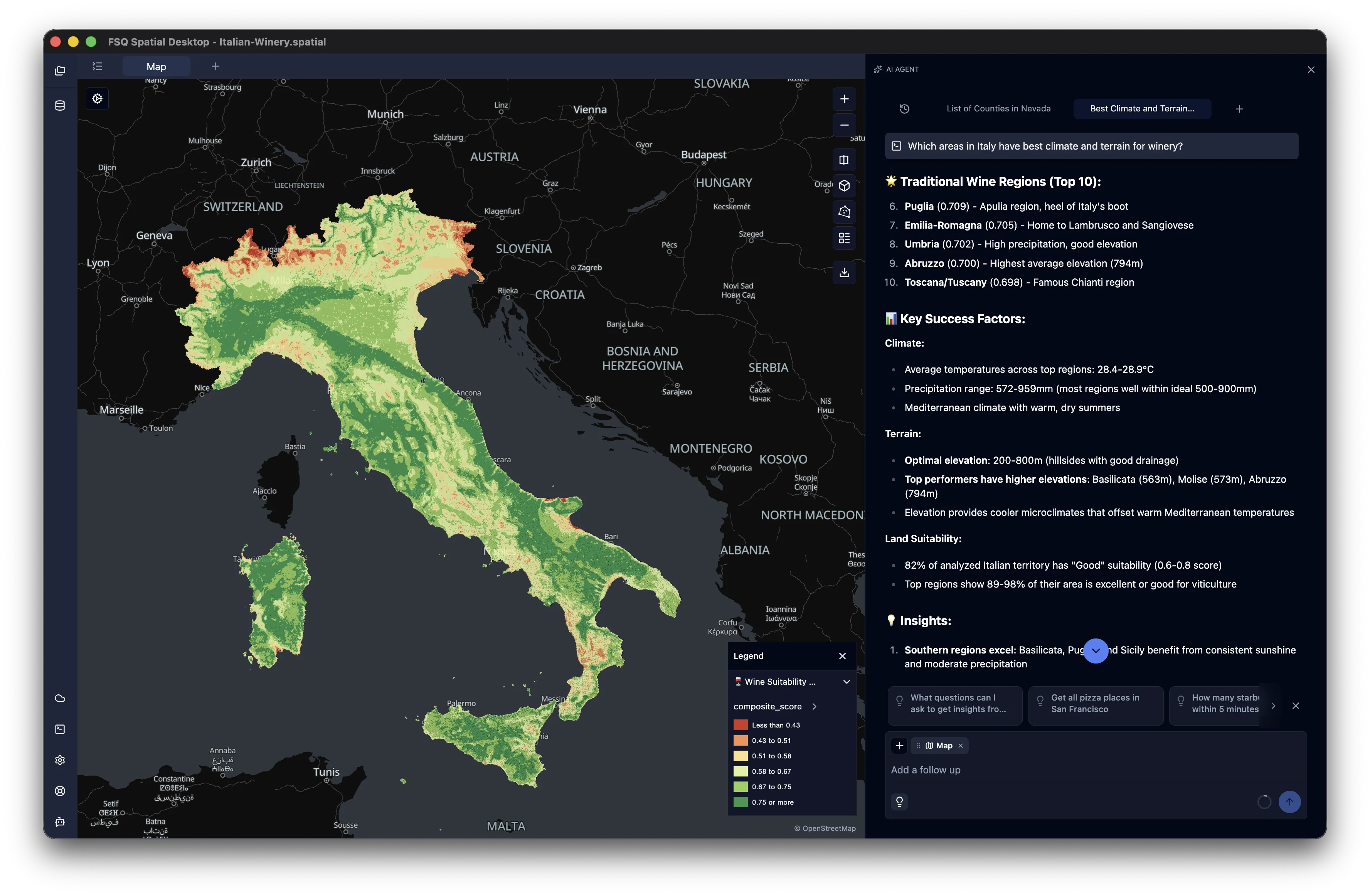The height and width of the screenshot is (896, 1370).
Task: Open the files panel icon in left sidebar
Action: (60, 71)
